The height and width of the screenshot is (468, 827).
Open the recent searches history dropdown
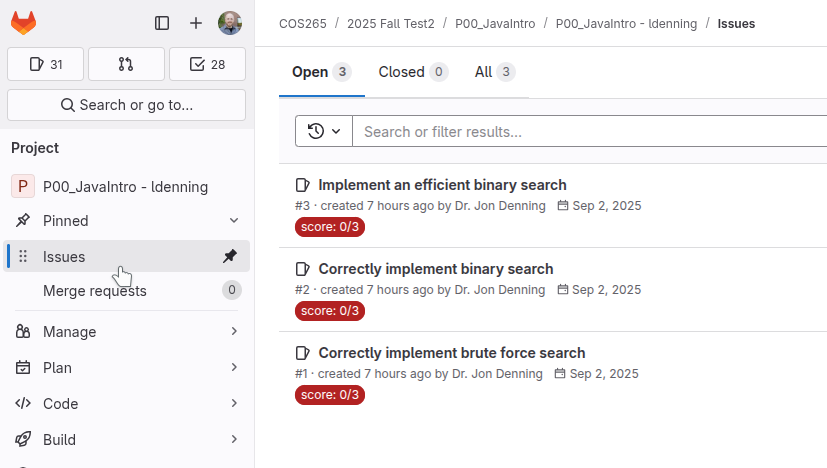pyautogui.click(x=324, y=131)
